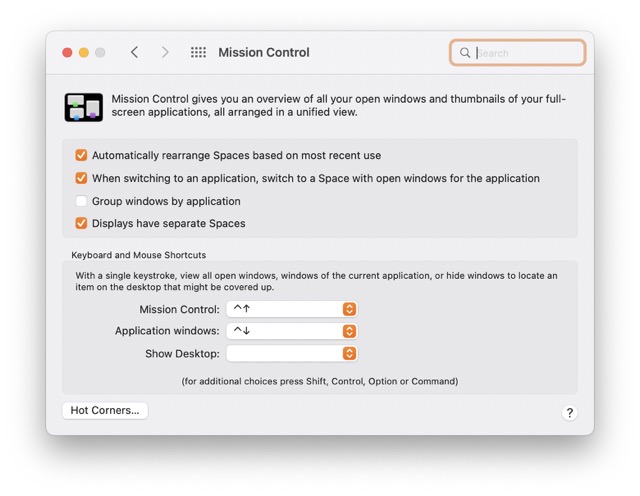Open help with the question mark button

click(569, 412)
